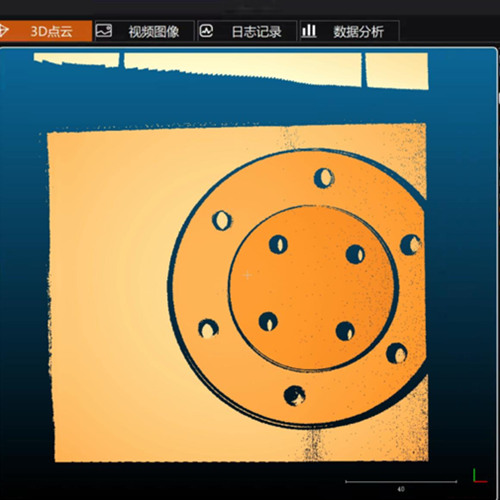
Task: Pick the upper-right hole of inner disc
Action: (x=355, y=254)
